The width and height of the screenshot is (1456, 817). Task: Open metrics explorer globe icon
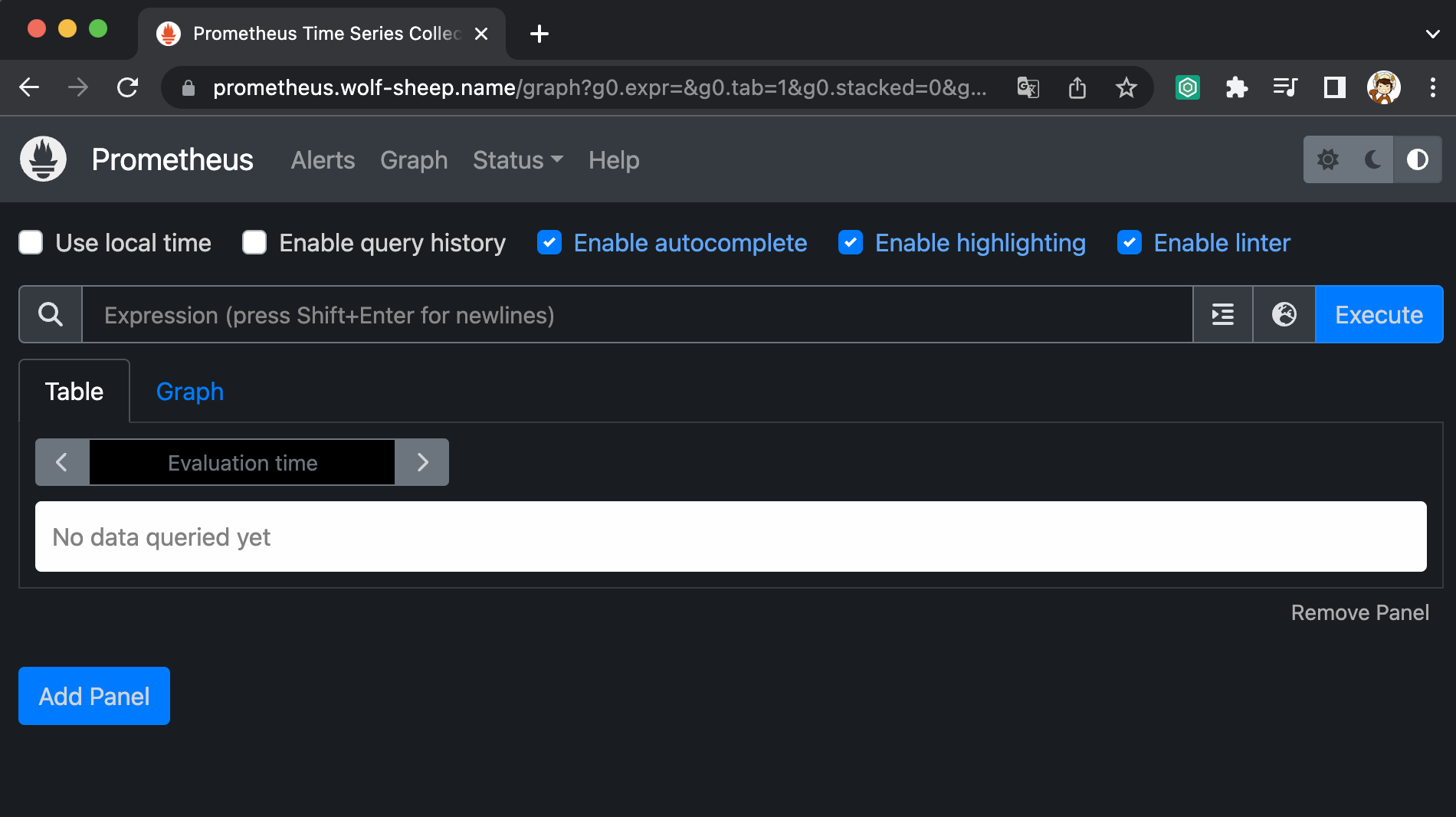[1284, 314]
